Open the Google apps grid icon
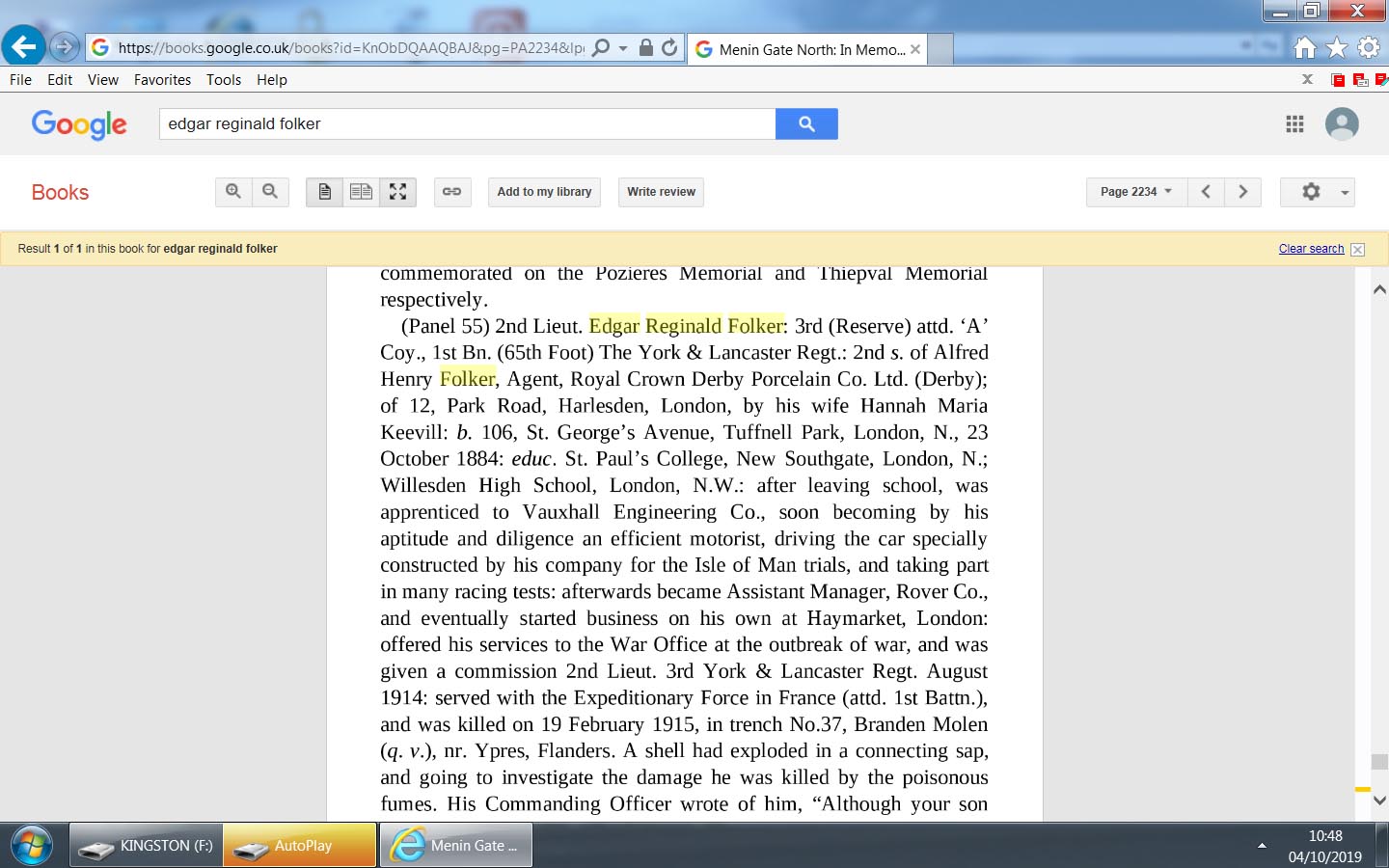Viewport: 1389px width, 868px height. click(x=1294, y=123)
